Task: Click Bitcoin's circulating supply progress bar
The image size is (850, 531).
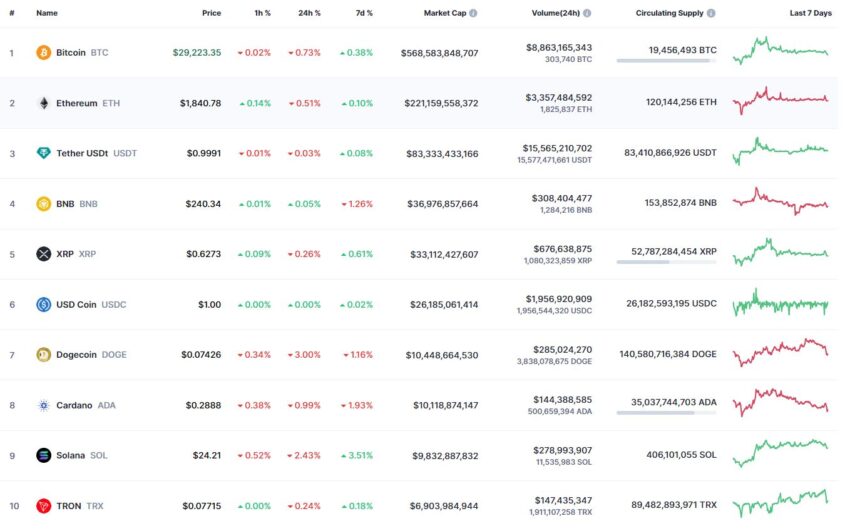Action: pyautogui.click(x=666, y=61)
